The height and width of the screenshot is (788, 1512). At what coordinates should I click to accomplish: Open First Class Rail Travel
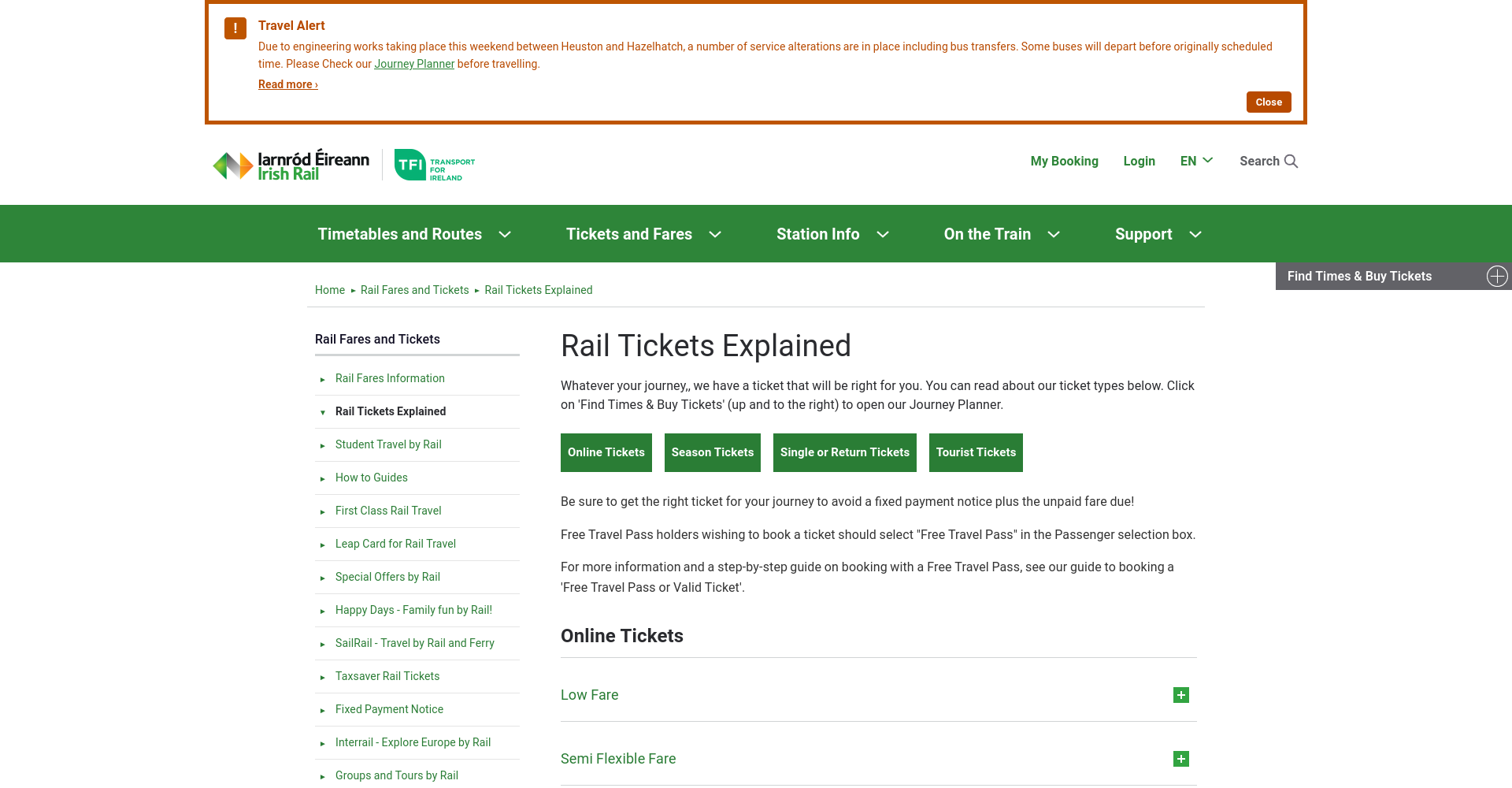point(388,511)
